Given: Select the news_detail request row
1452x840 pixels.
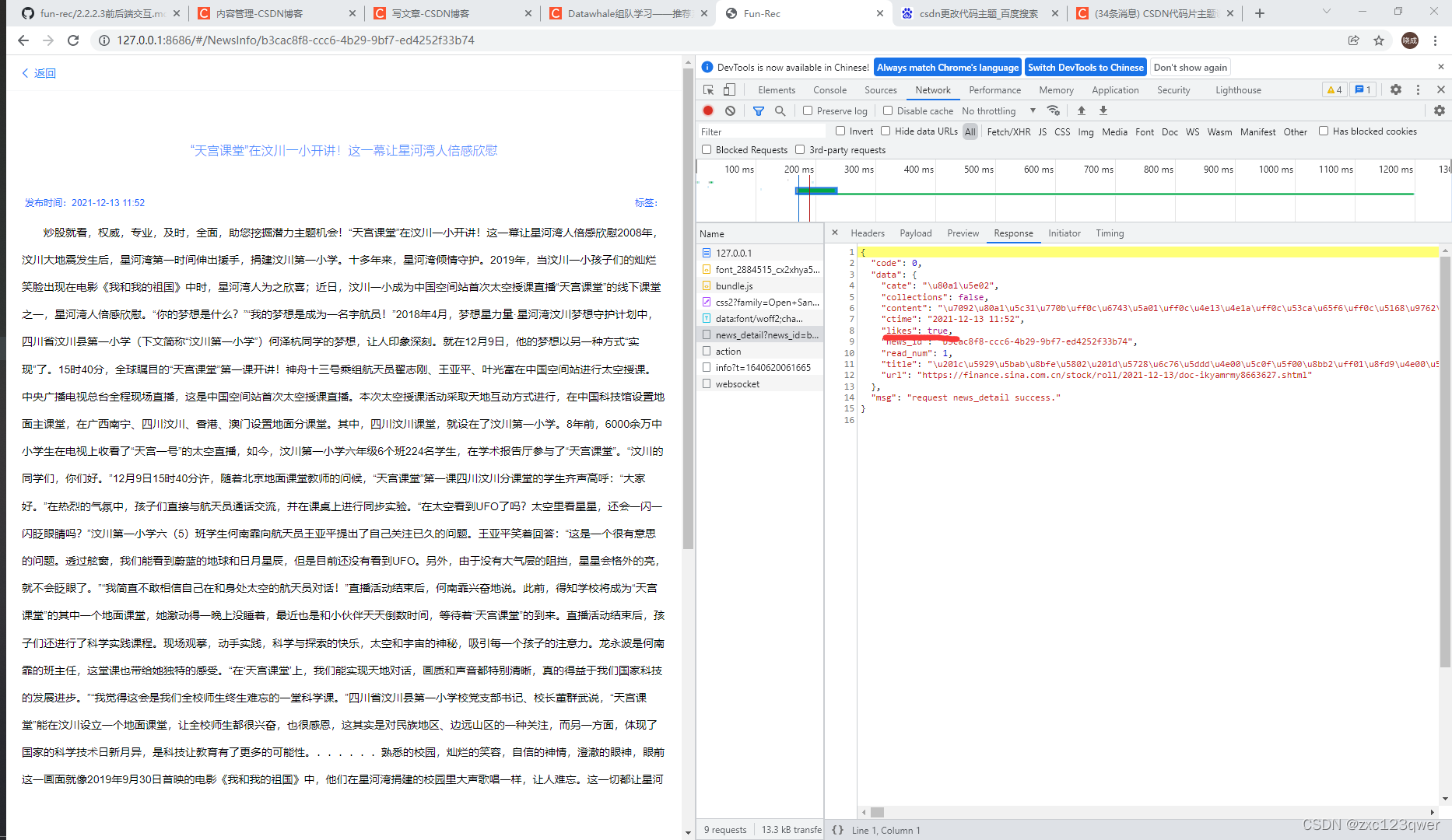Looking at the screenshot, I should pos(759,335).
